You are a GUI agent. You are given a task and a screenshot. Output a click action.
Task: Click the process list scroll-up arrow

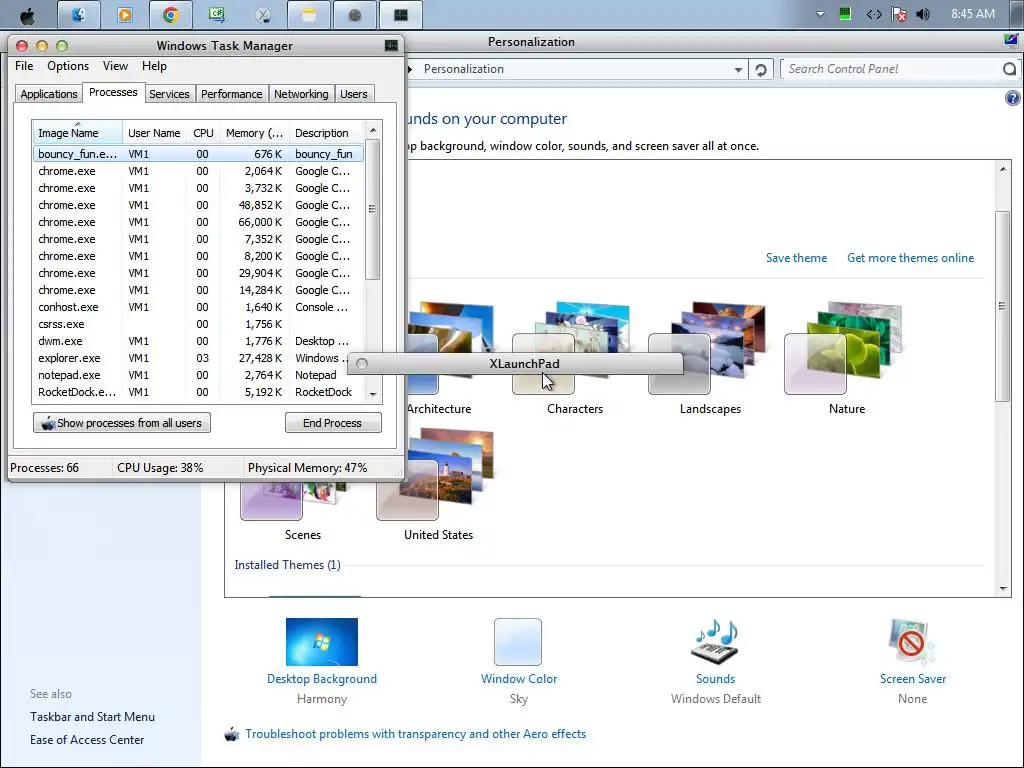(373, 130)
